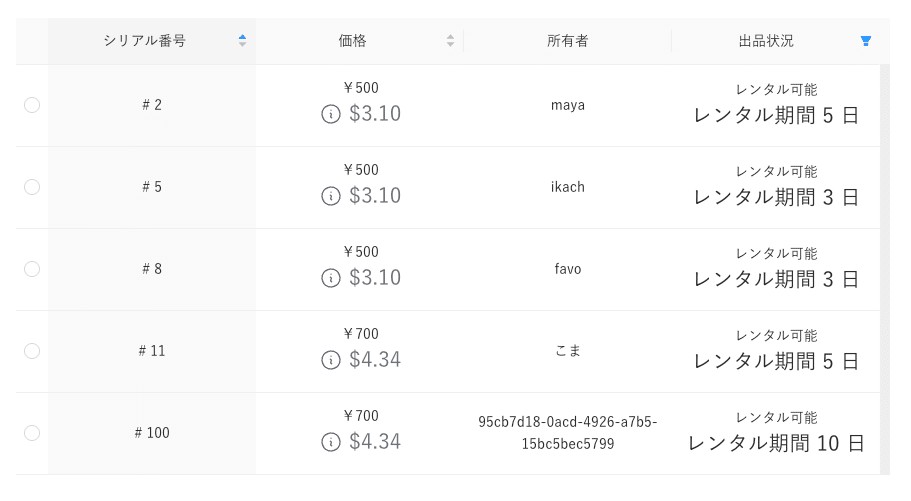911x501 pixels.
Task: Select the radio button for serial #8
Action: point(32,269)
